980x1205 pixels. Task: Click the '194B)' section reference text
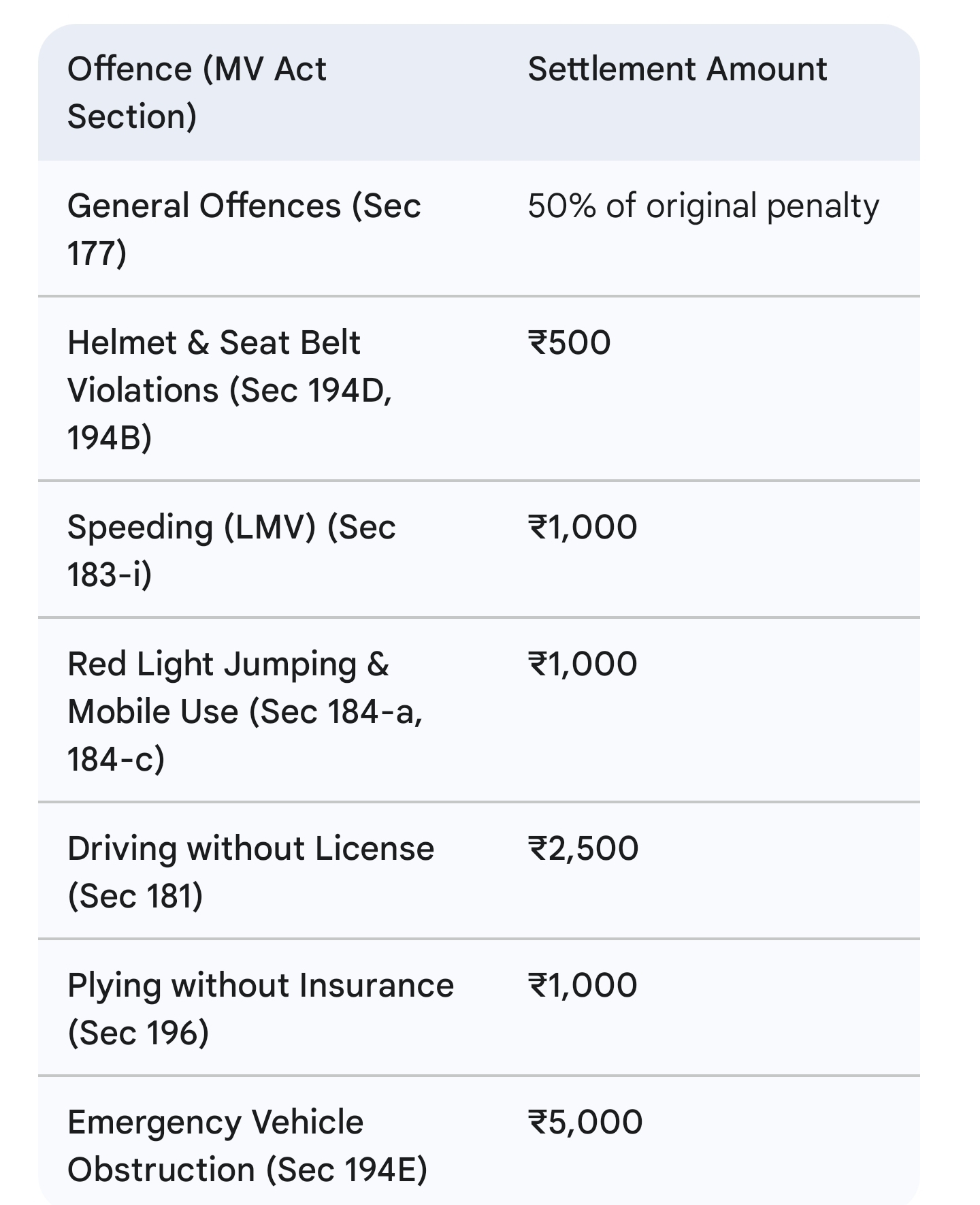pyautogui.click(x=109, y=437)
